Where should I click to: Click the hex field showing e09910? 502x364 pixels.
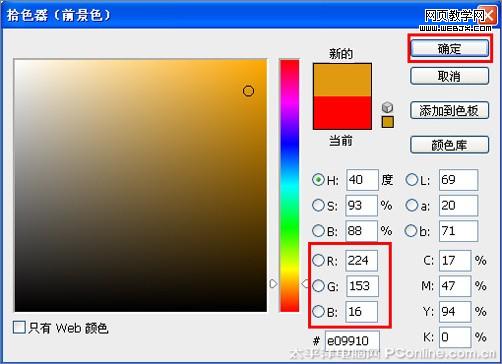(352, 341)
